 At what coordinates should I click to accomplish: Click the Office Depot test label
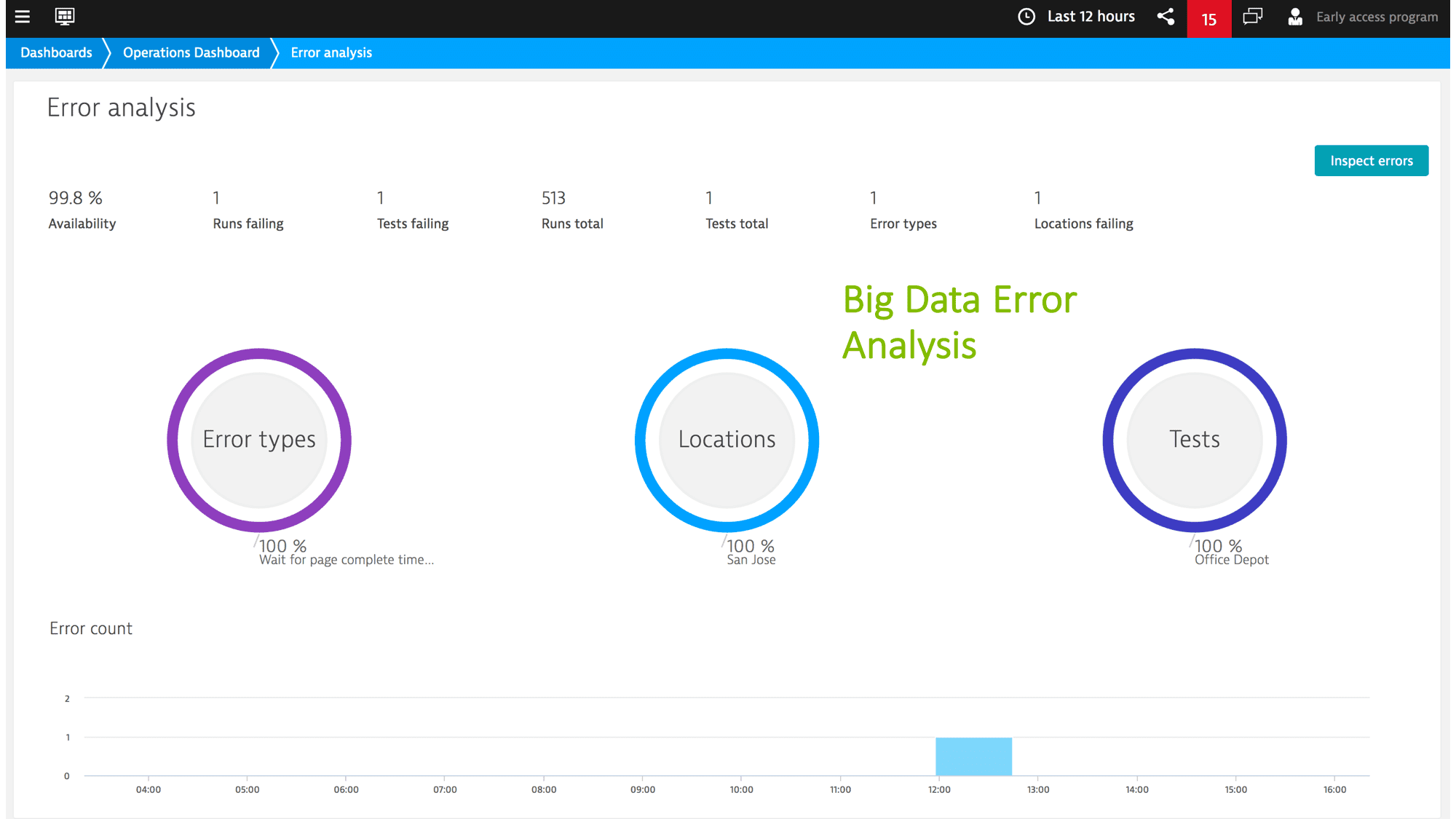[x=1232, y=560]
